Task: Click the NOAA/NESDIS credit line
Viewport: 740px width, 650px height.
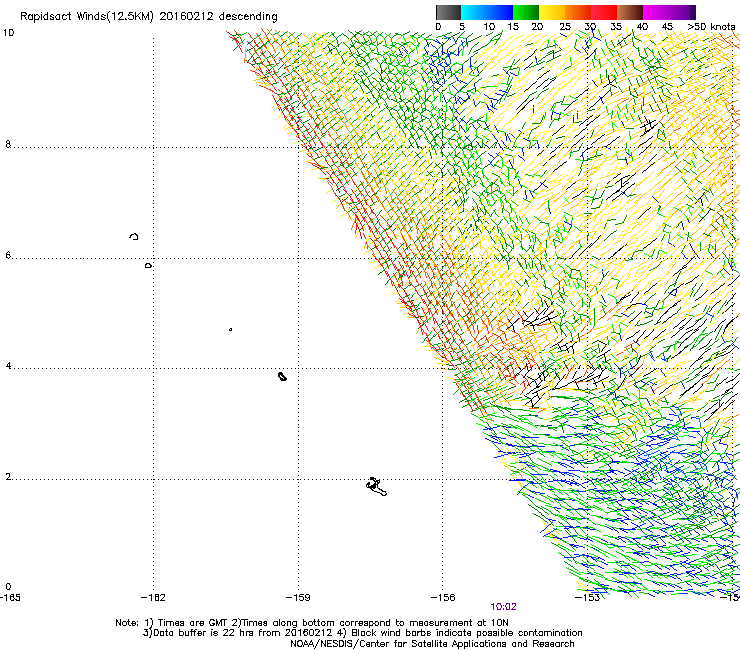Action: [432, 644]
